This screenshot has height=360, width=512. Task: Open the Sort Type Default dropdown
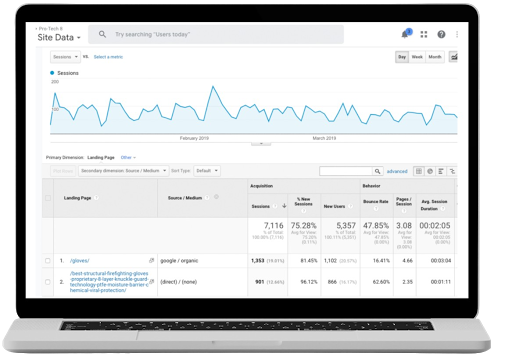207,171
